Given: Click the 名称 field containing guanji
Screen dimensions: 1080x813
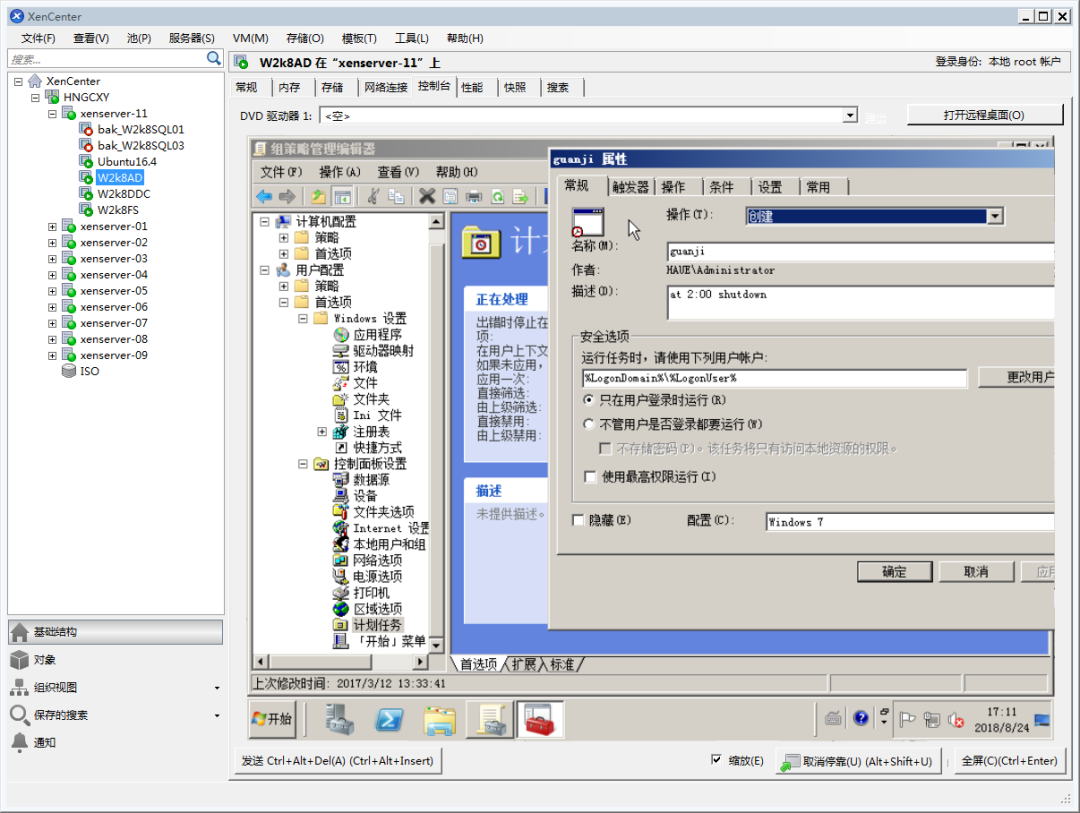Looking at the screenshot, I should click(x=860, y=251).
